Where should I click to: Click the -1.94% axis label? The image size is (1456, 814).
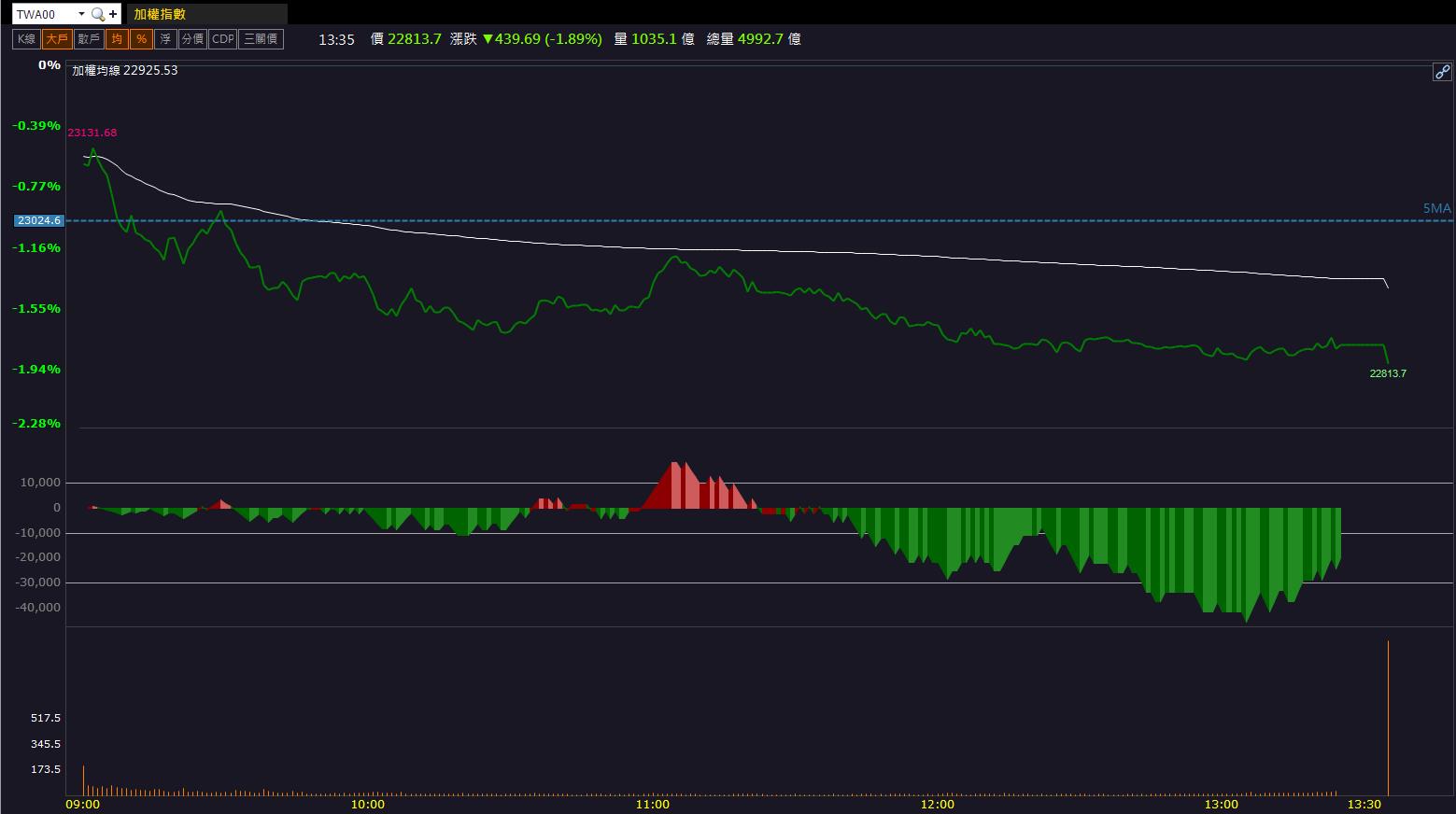pyautogui.click(x=36, y=369)
